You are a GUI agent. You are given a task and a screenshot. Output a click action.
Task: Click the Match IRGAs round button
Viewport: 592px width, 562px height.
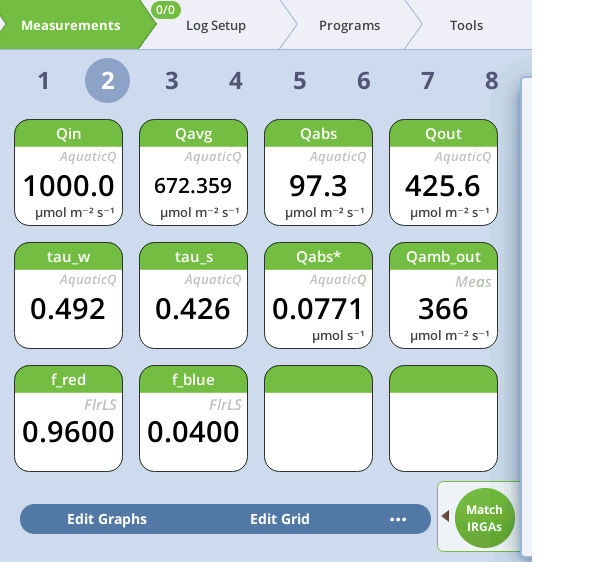[484, 518]
